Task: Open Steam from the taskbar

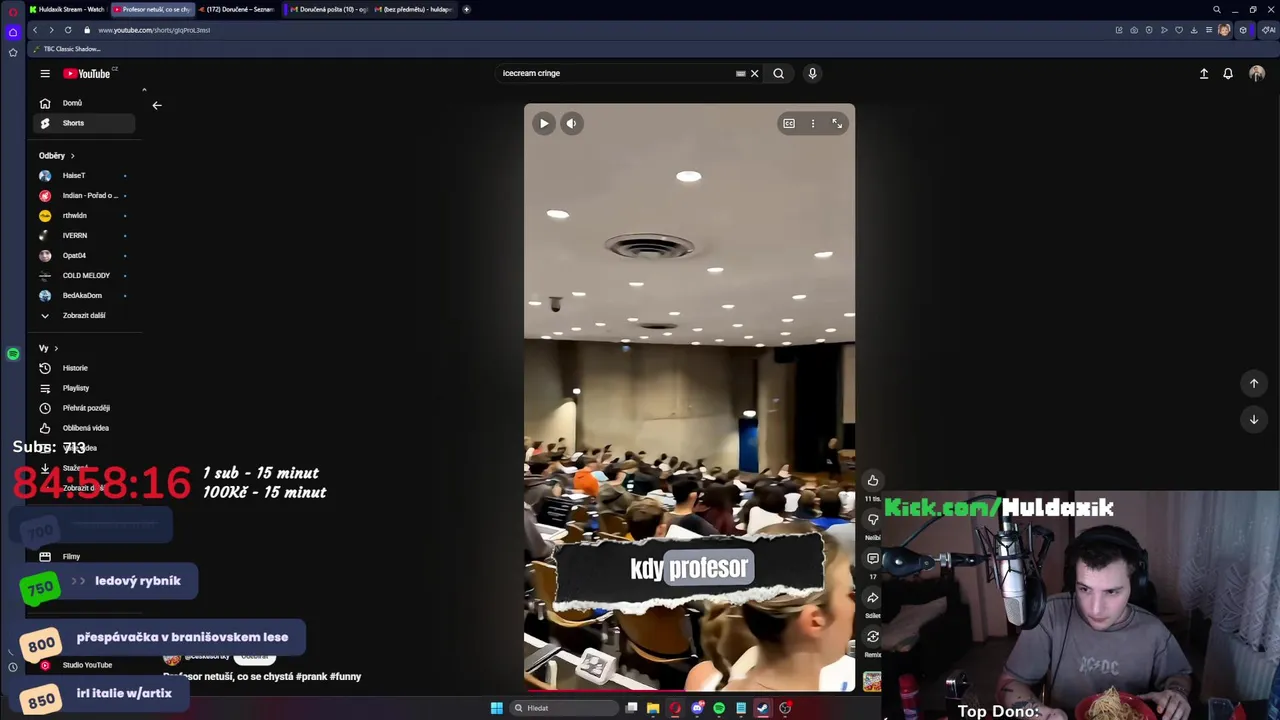Action: pos(762,708)
